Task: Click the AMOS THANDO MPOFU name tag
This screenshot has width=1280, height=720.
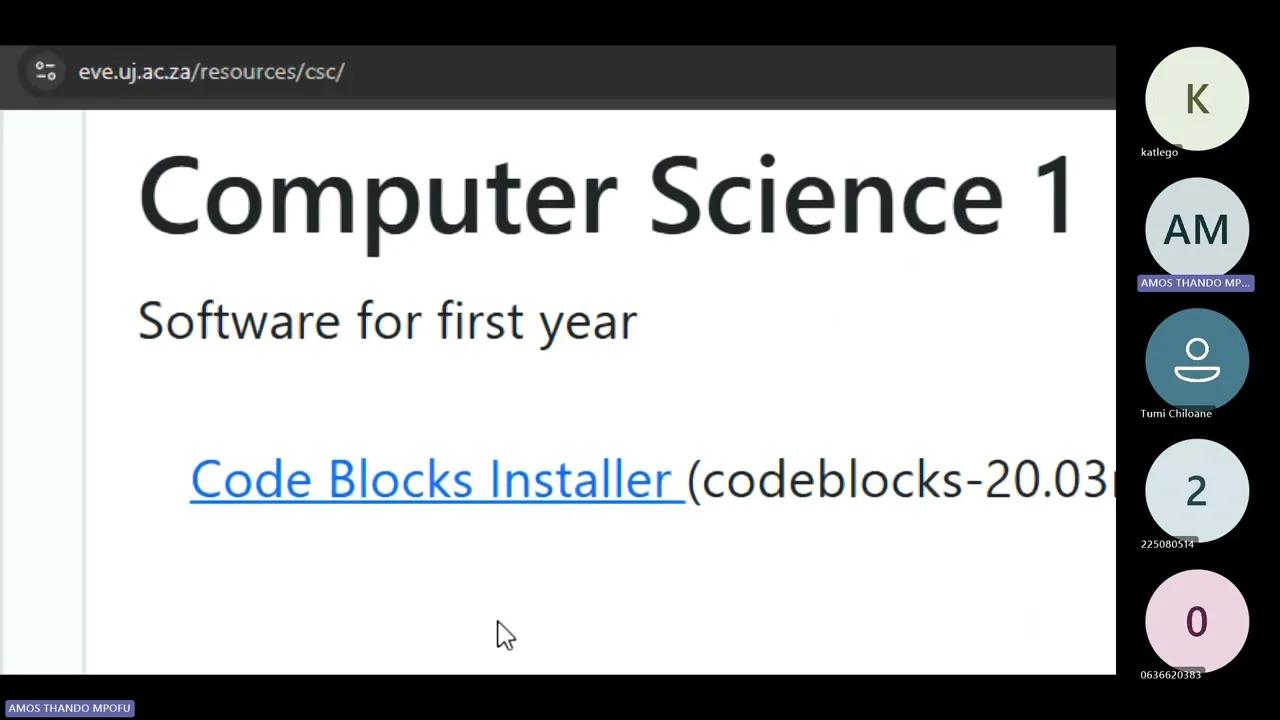Action: [69, 707]
